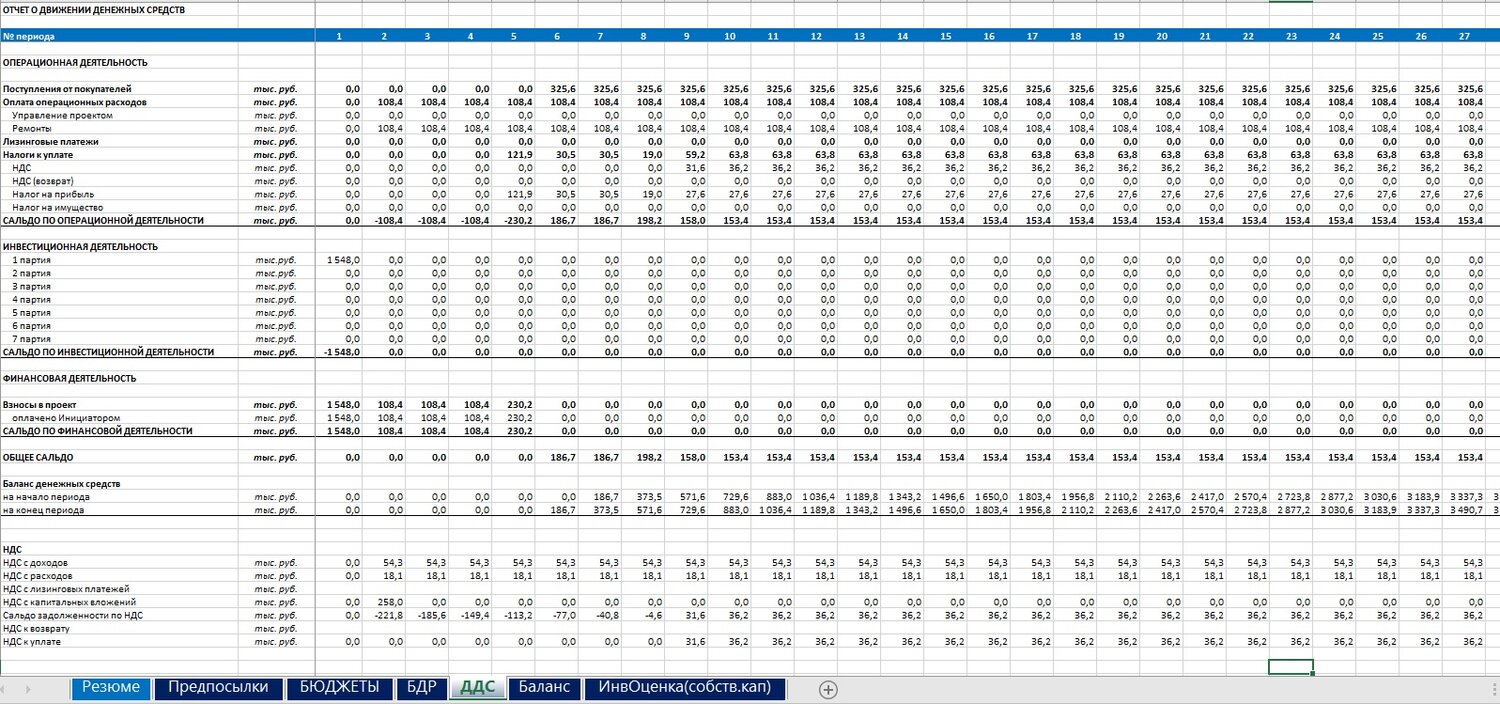Open the Резюме sheet tab
The height and width of the screenshot is (704, 1500).
tap(110, 687)
